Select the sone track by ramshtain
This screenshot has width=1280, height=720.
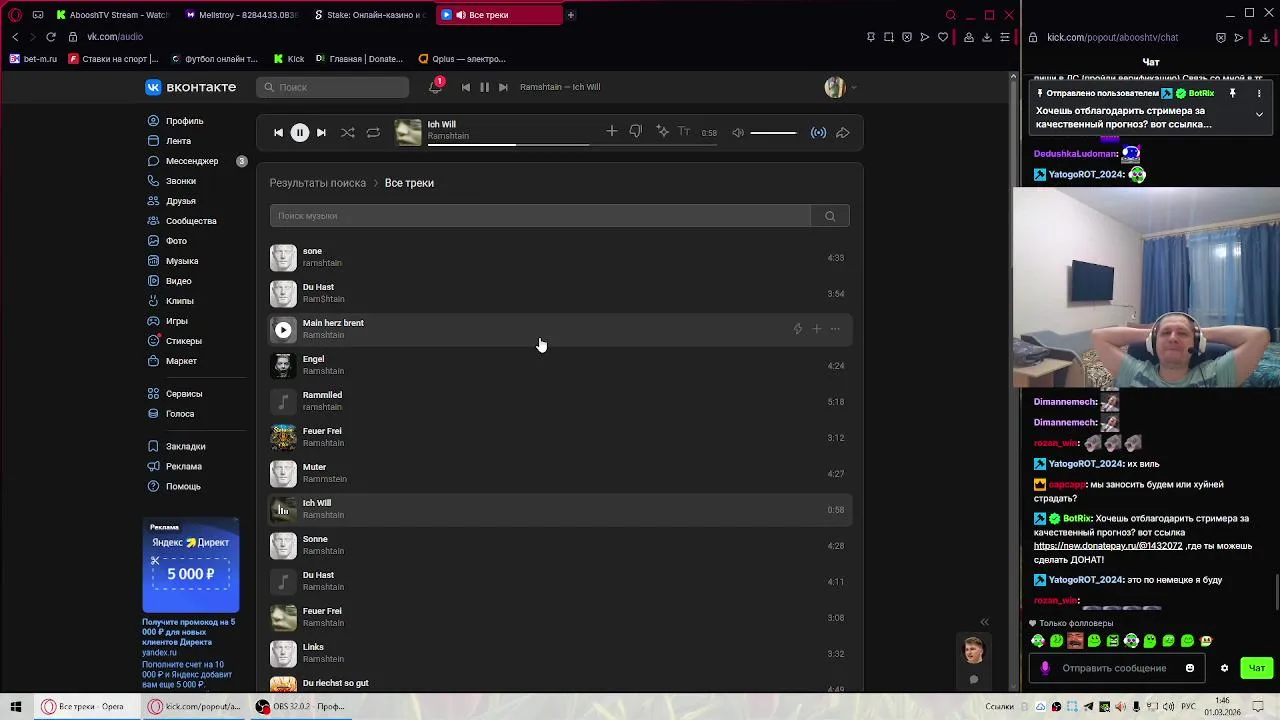[560, 257]
